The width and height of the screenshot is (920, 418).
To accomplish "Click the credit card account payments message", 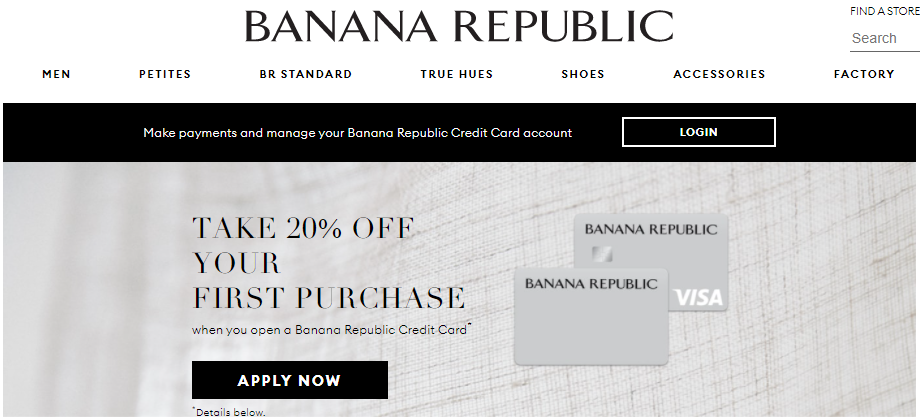I will [x=357, y=132].
